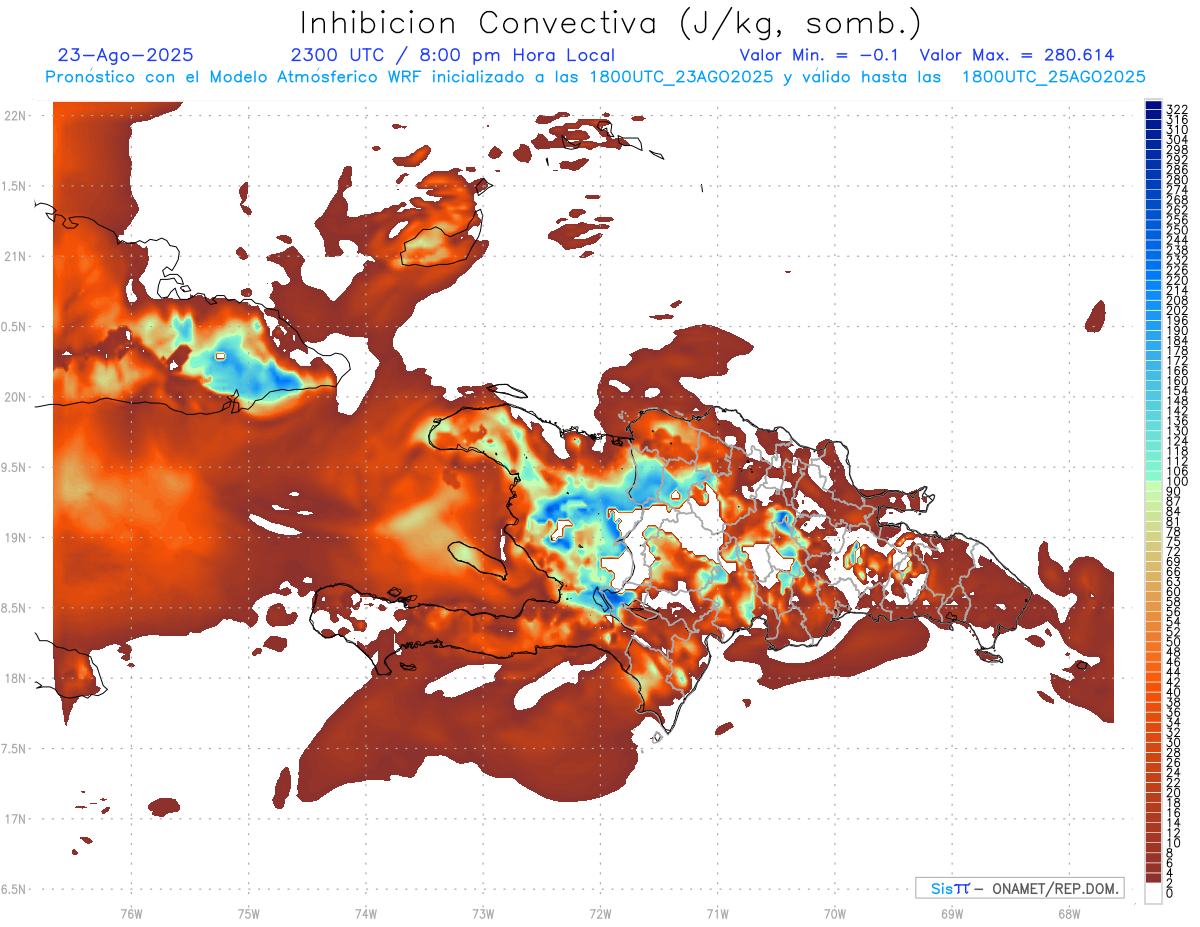Viewport: 1200px width, 927px height.
Task: Click the "22N" latitude label
Action: pyautogui.click(x=14, y=116)
